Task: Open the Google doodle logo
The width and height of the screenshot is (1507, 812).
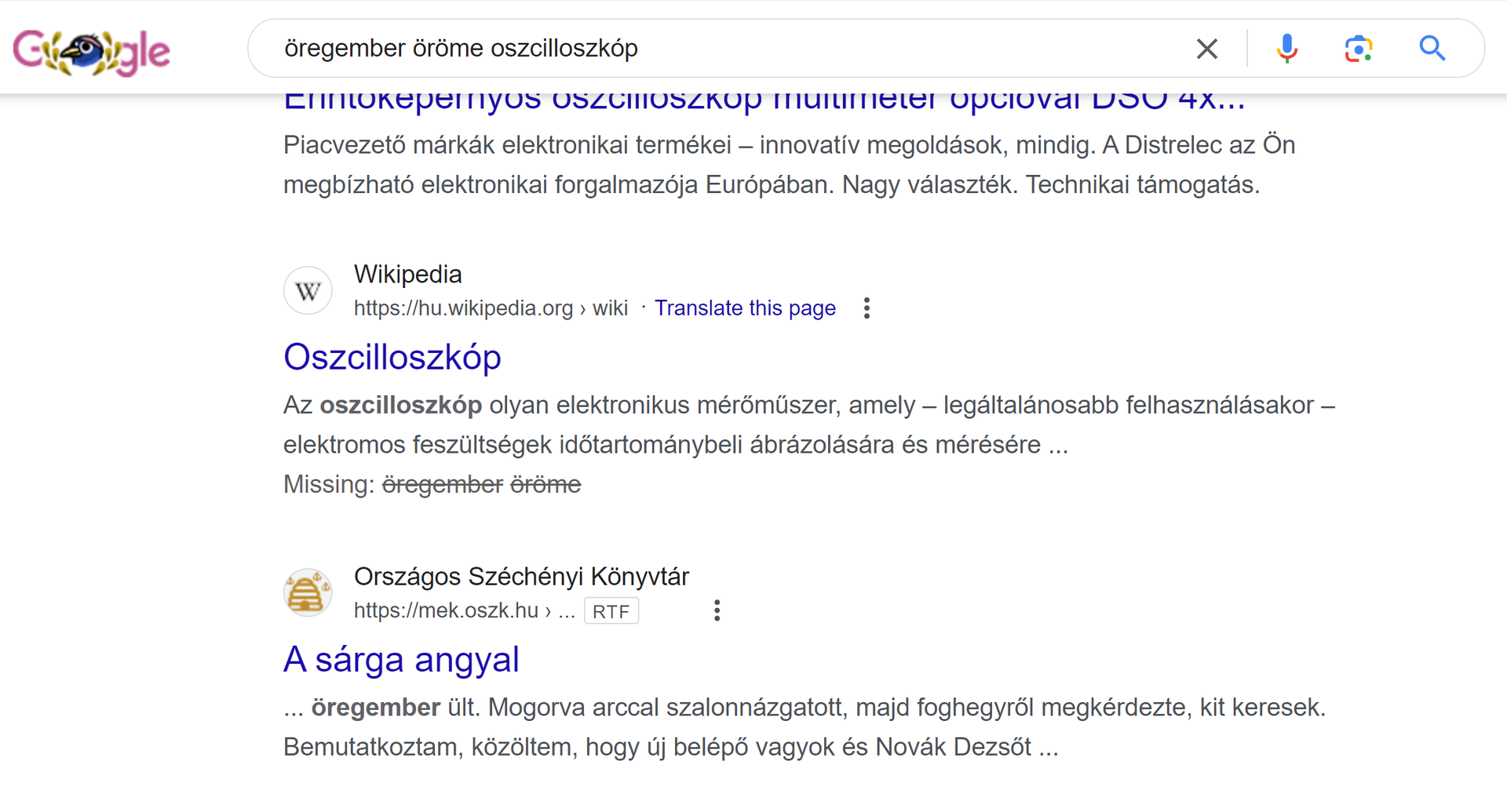Action: (x=92, y=52)
